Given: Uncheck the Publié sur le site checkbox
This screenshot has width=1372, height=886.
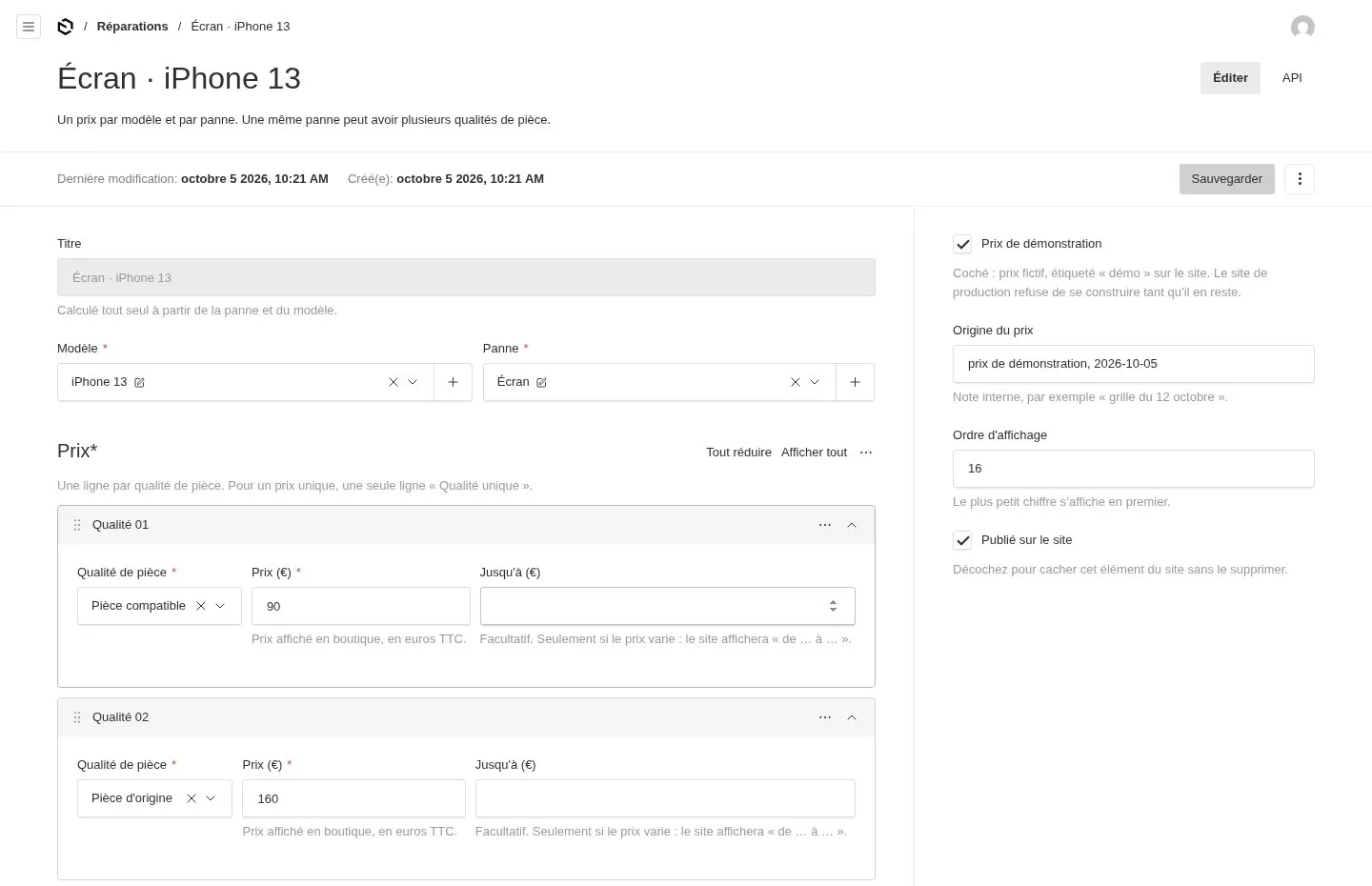Looking at the screenshot, I should pyautogui.click(x=962, y=540).
